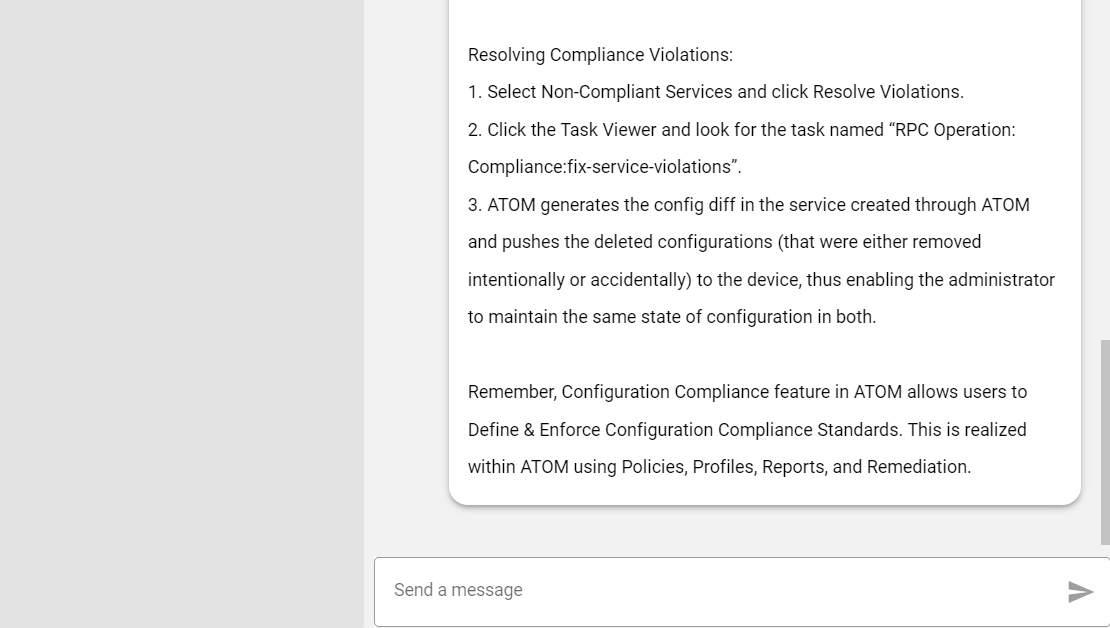
Task: Click line starting 'intentionally or accidentally)'
Action: tap(761, 280)
